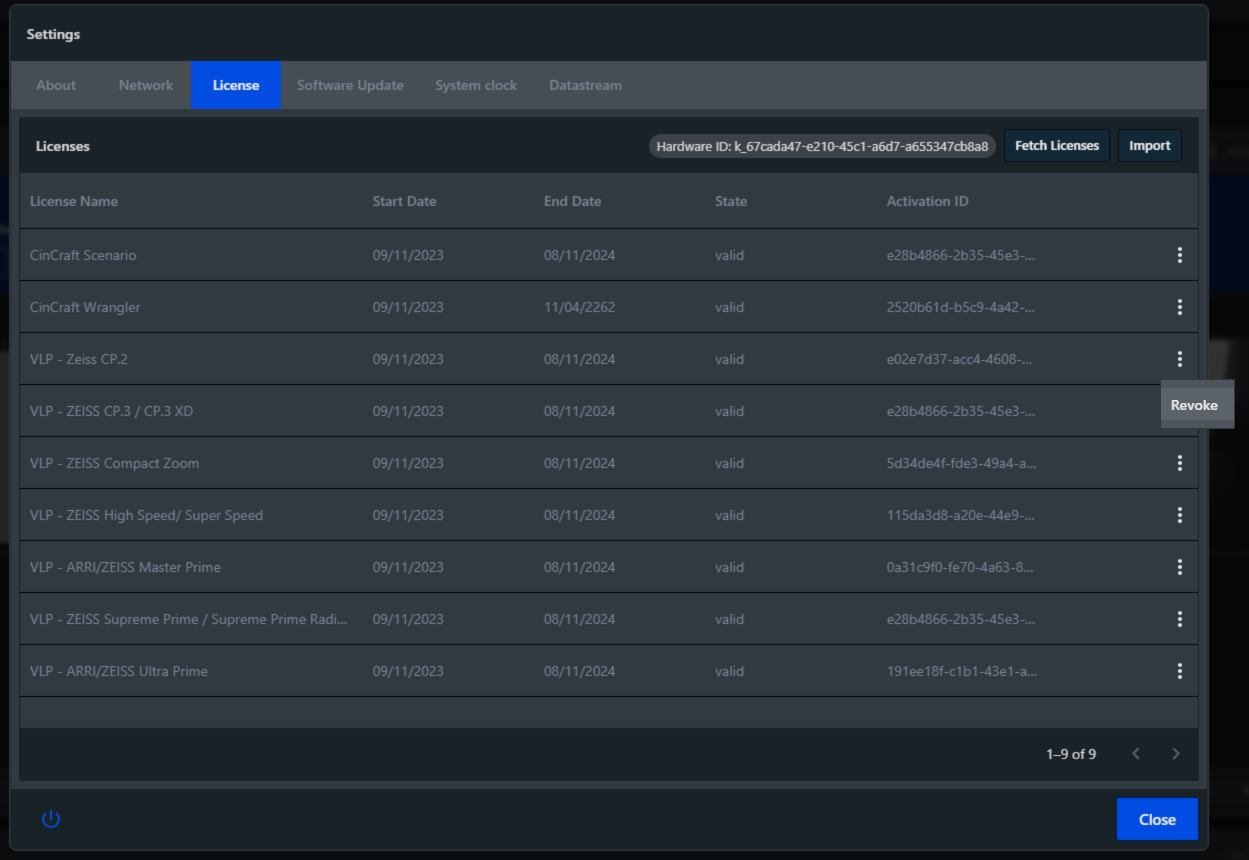
Task: Open the Network tab
Action: click(x=146, y=85)
